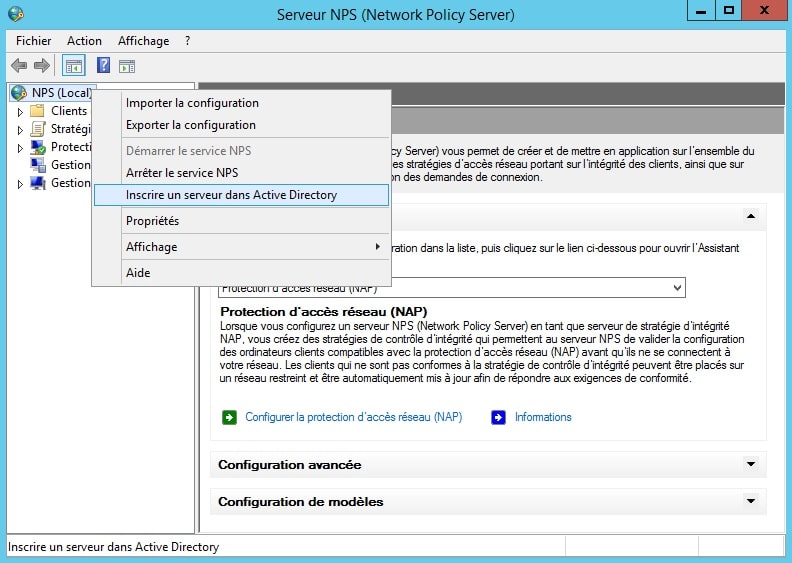Click Protection d'accès réseau (NAP) bold heading
Image resolution: width=792 pixels, height=563 pixels.
(324, 312)
